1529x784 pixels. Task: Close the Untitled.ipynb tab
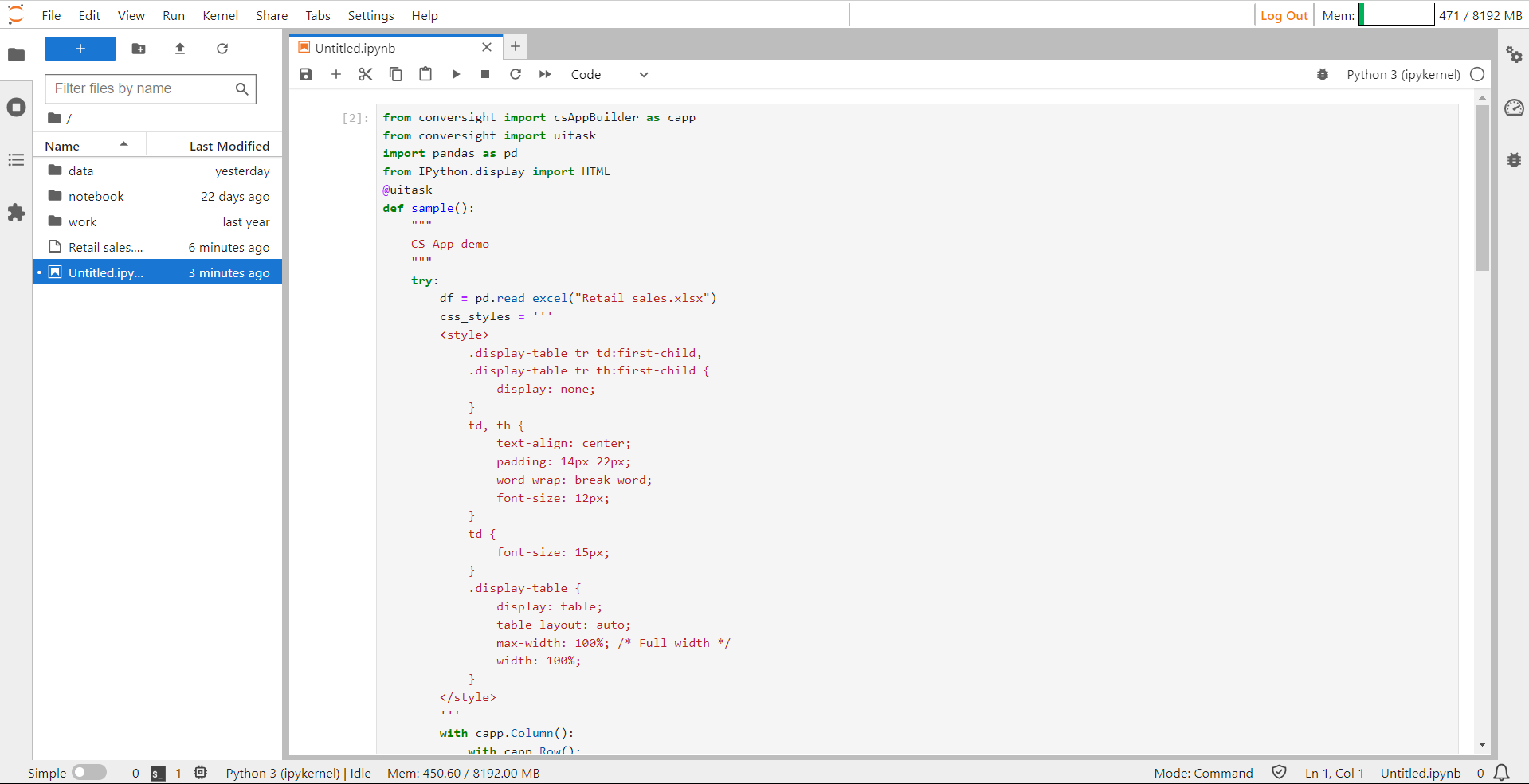point(487,48)
